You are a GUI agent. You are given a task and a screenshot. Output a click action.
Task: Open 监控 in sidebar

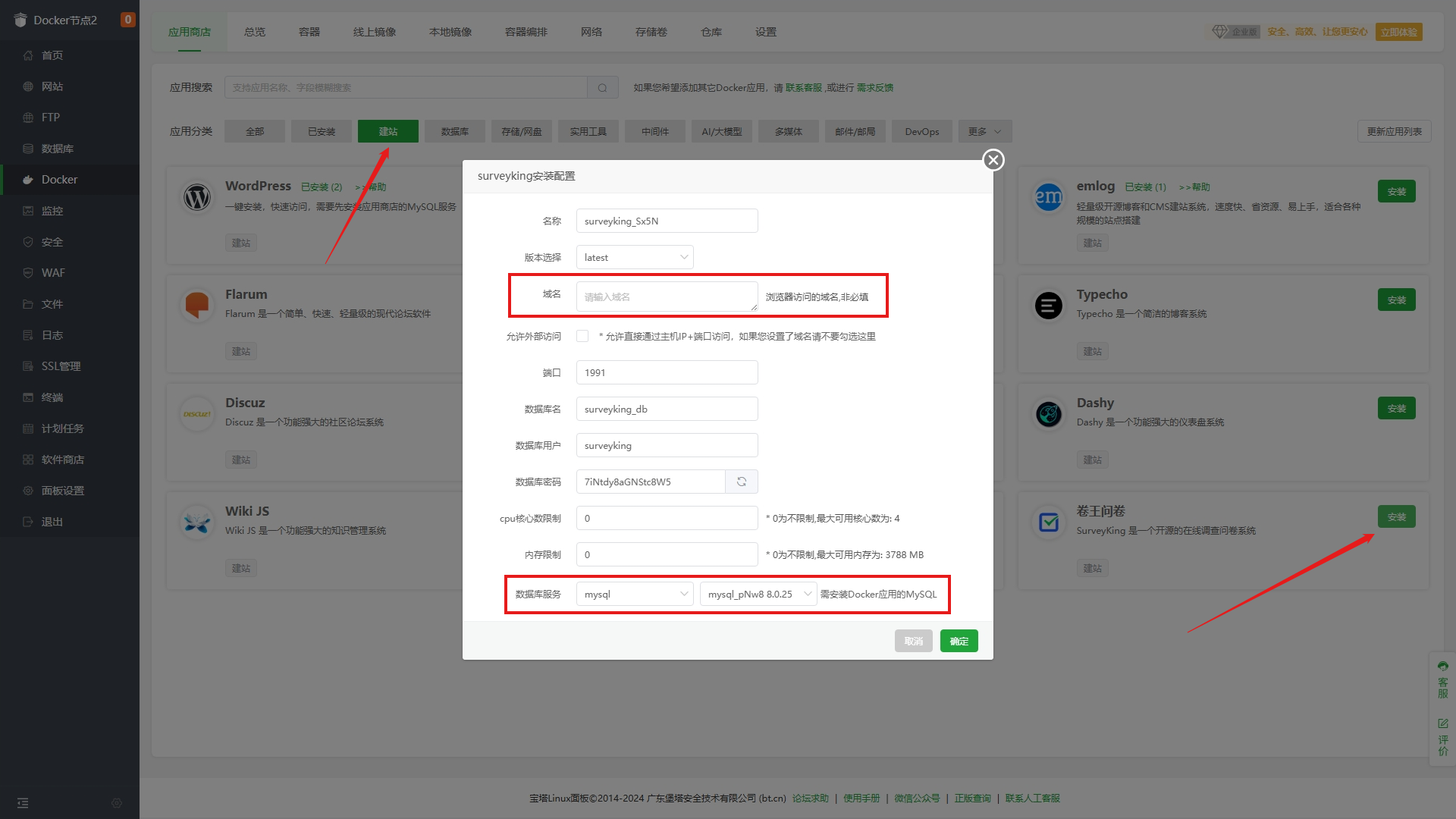click(x=70, y=211)
